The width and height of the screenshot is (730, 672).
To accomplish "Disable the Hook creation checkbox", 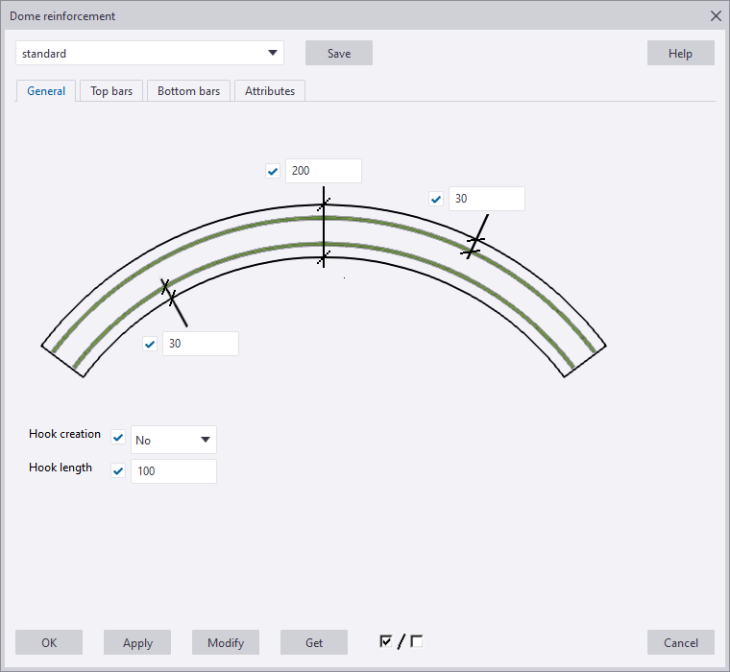I will click(118, 439).
